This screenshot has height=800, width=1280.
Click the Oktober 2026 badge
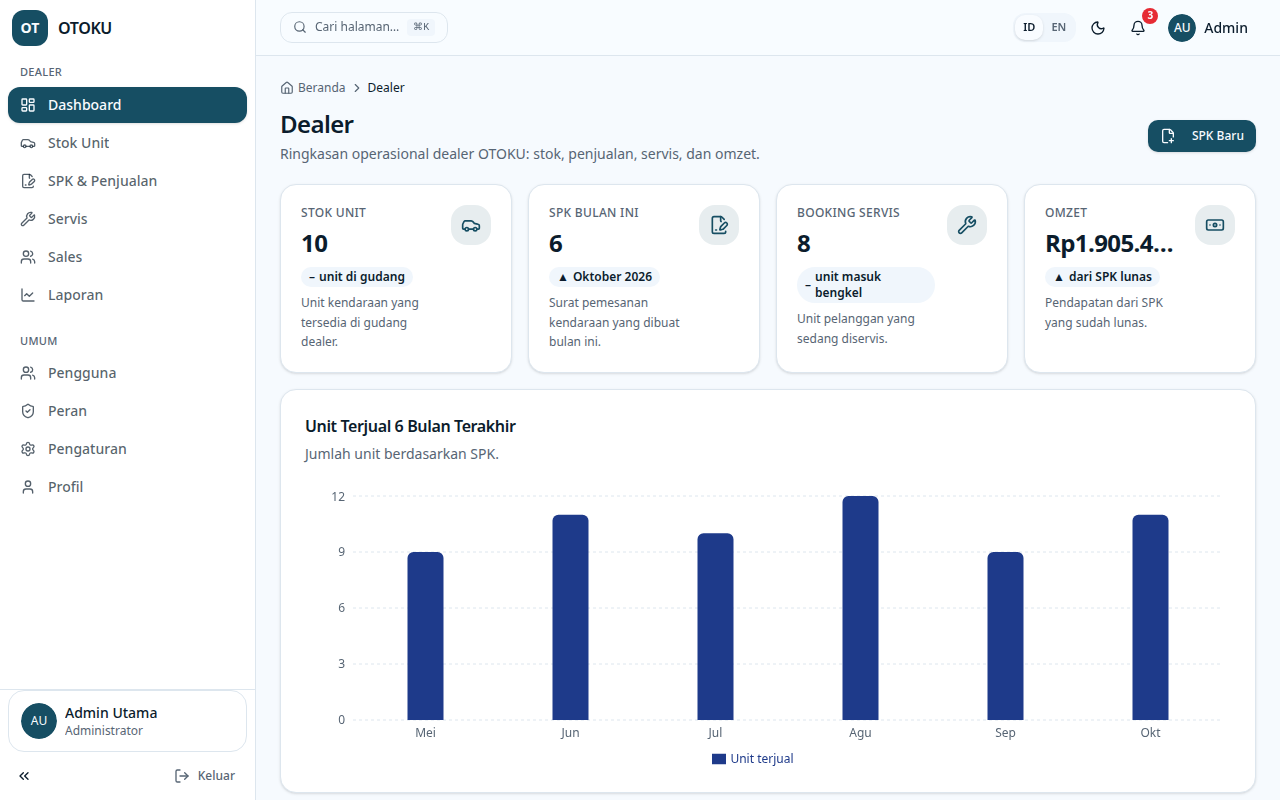pos(604,277)
